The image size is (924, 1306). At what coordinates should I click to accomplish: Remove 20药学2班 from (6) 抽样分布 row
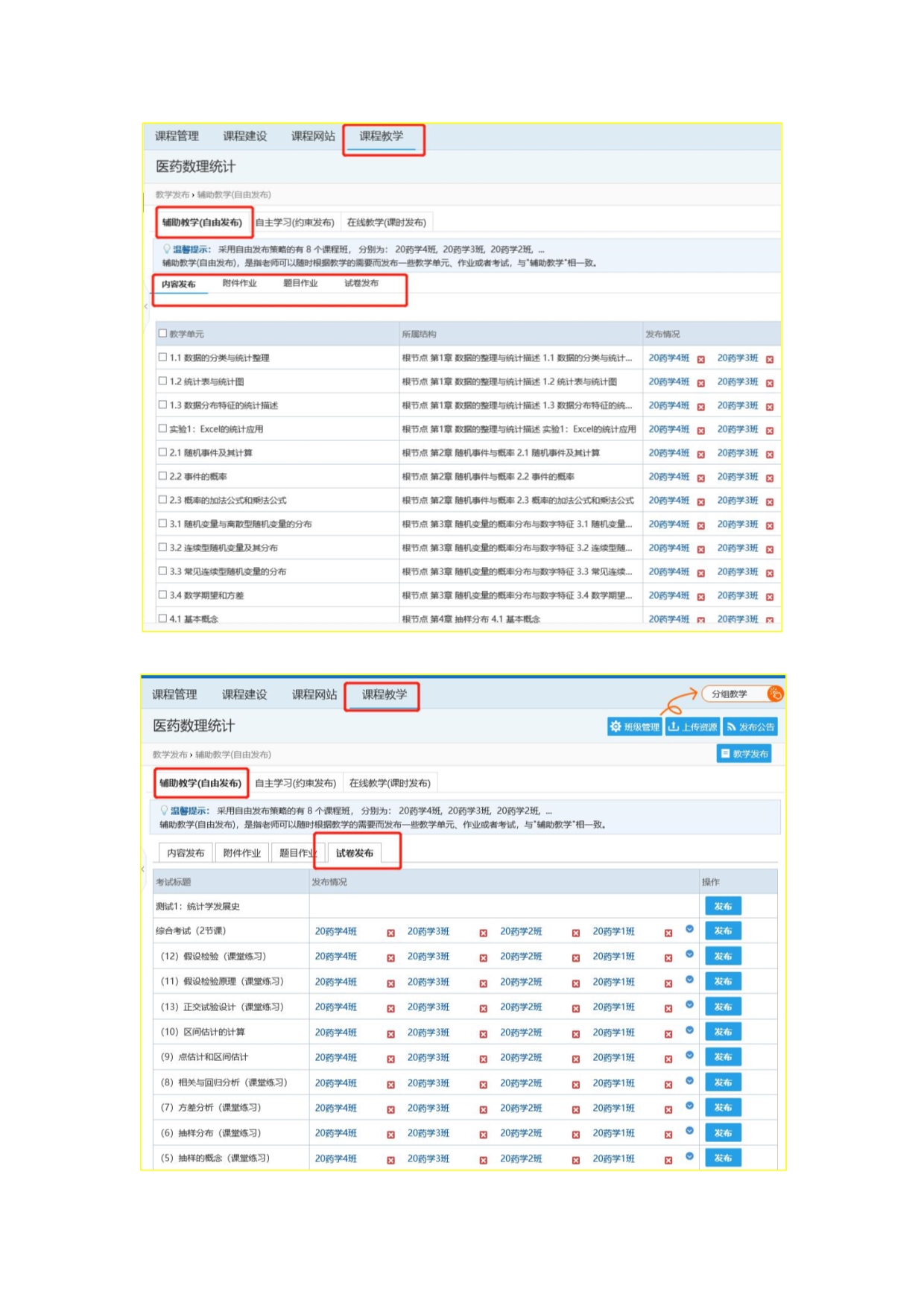click(575, 1135)
